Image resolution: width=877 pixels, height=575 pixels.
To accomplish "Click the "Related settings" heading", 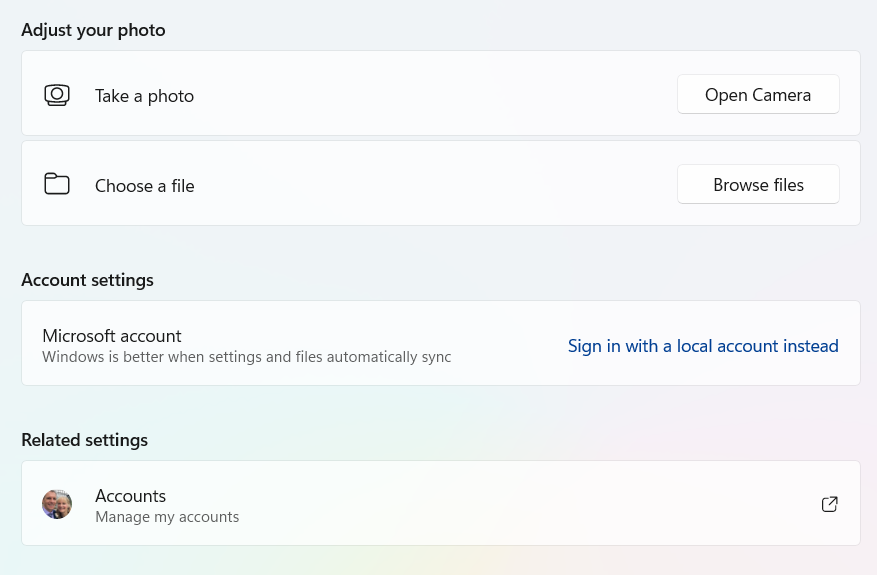I will pyautogui.click(x=84, y=440).
